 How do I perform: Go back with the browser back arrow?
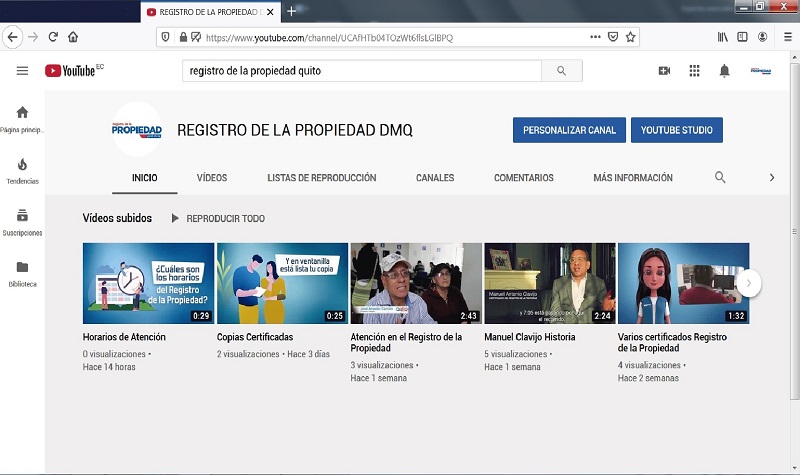(12, 37)
